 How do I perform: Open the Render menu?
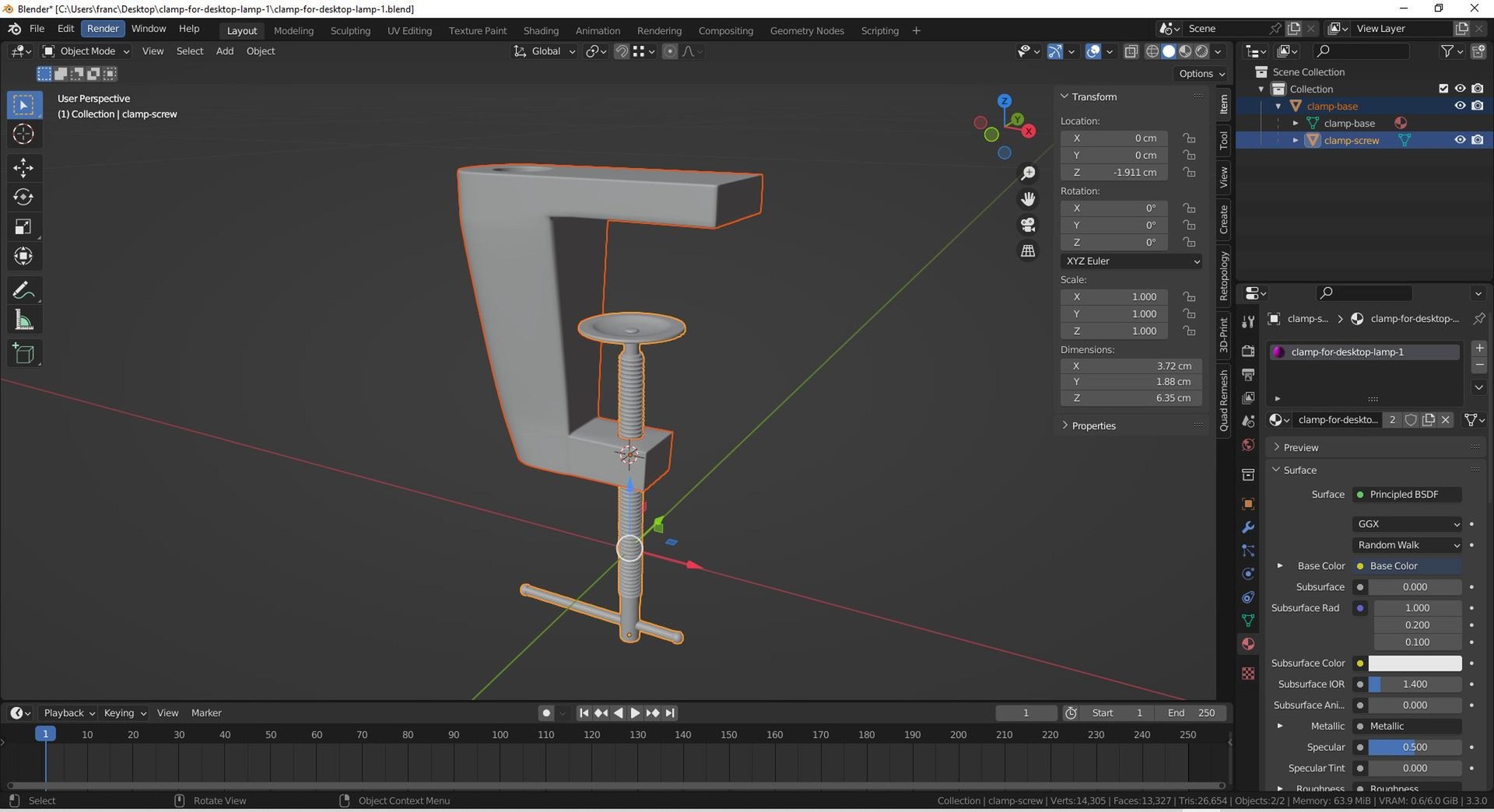click(x=103, y=29)
